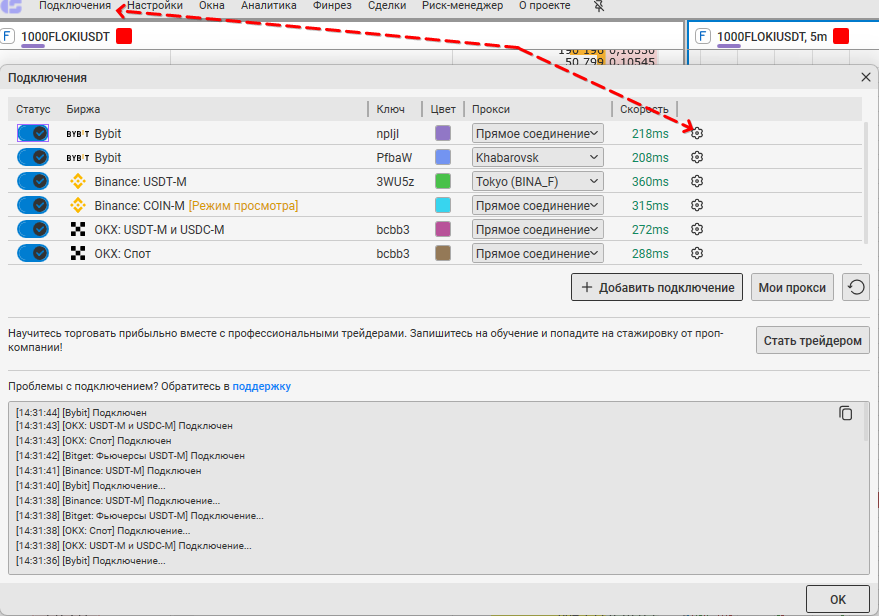Toggle the OKX Спот connection switch

(33, 253)
